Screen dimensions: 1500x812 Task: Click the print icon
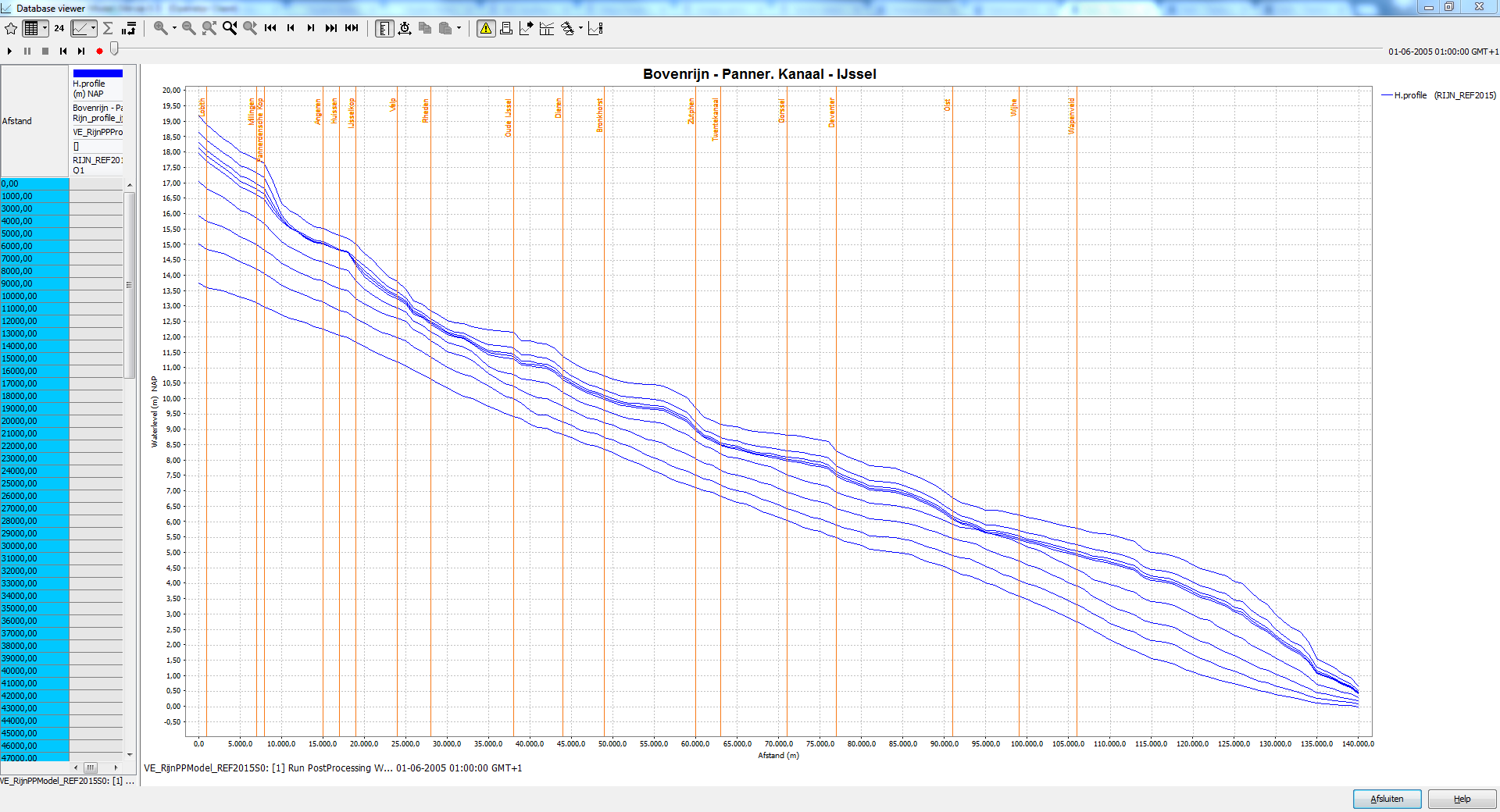coord(506,28)
